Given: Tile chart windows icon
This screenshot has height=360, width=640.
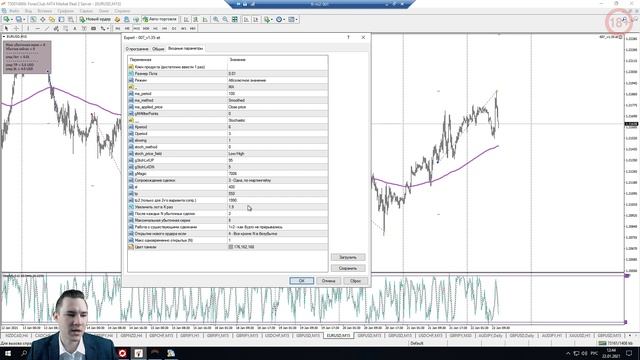Looking at the screenshot, I should pos(235,19).
